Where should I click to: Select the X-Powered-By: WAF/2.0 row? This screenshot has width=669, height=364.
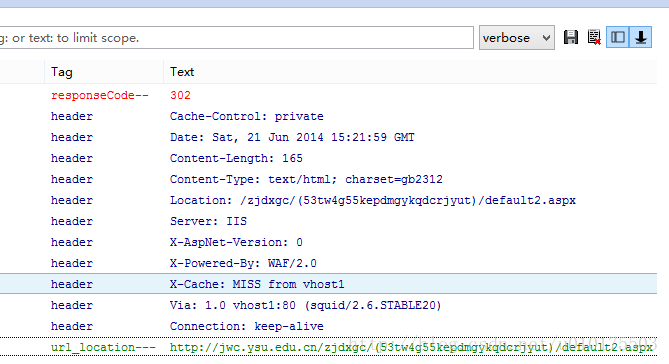pos(329,263)
